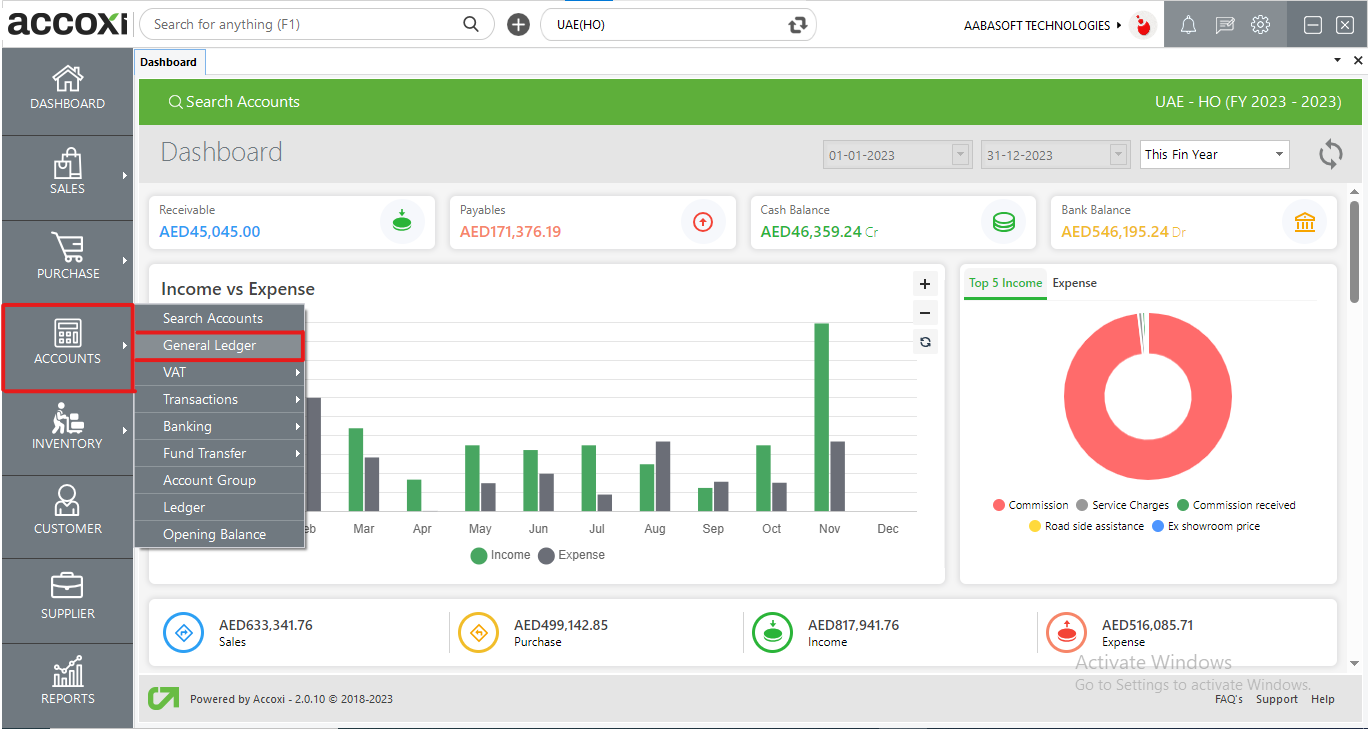Expand the Transactions submenu

point(219,399)
